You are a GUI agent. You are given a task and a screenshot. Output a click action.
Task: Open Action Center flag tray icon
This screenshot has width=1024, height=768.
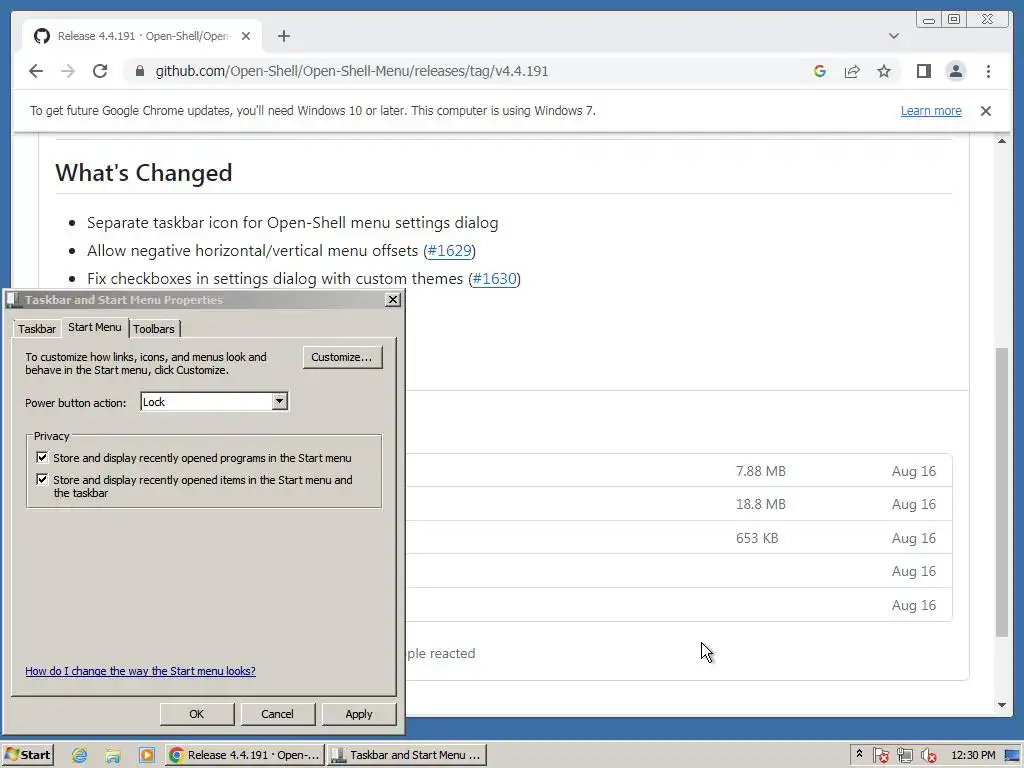click(x=880, y=756)
